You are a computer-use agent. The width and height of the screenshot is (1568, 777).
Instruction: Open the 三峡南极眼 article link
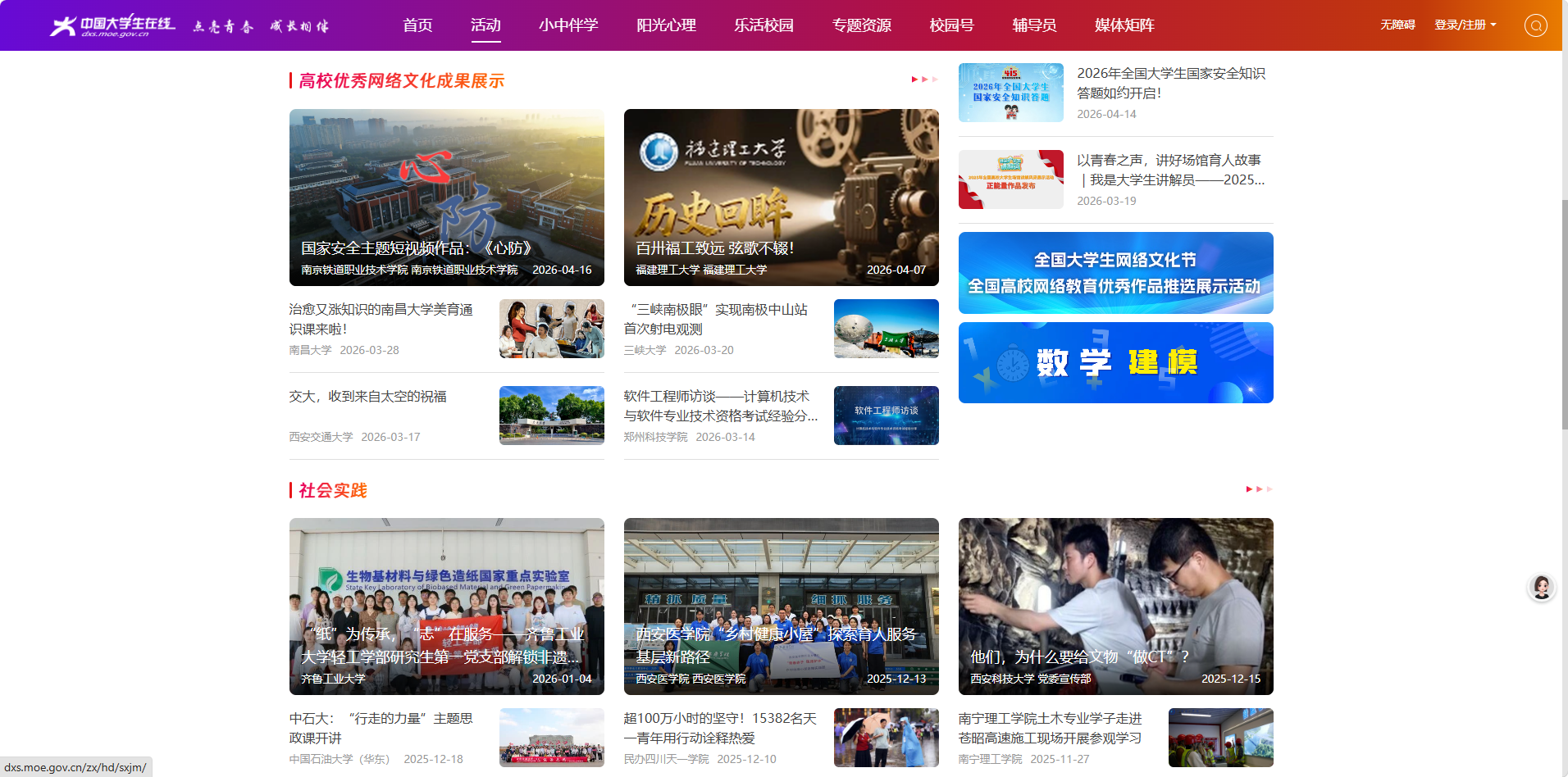[x=715, y=319]
